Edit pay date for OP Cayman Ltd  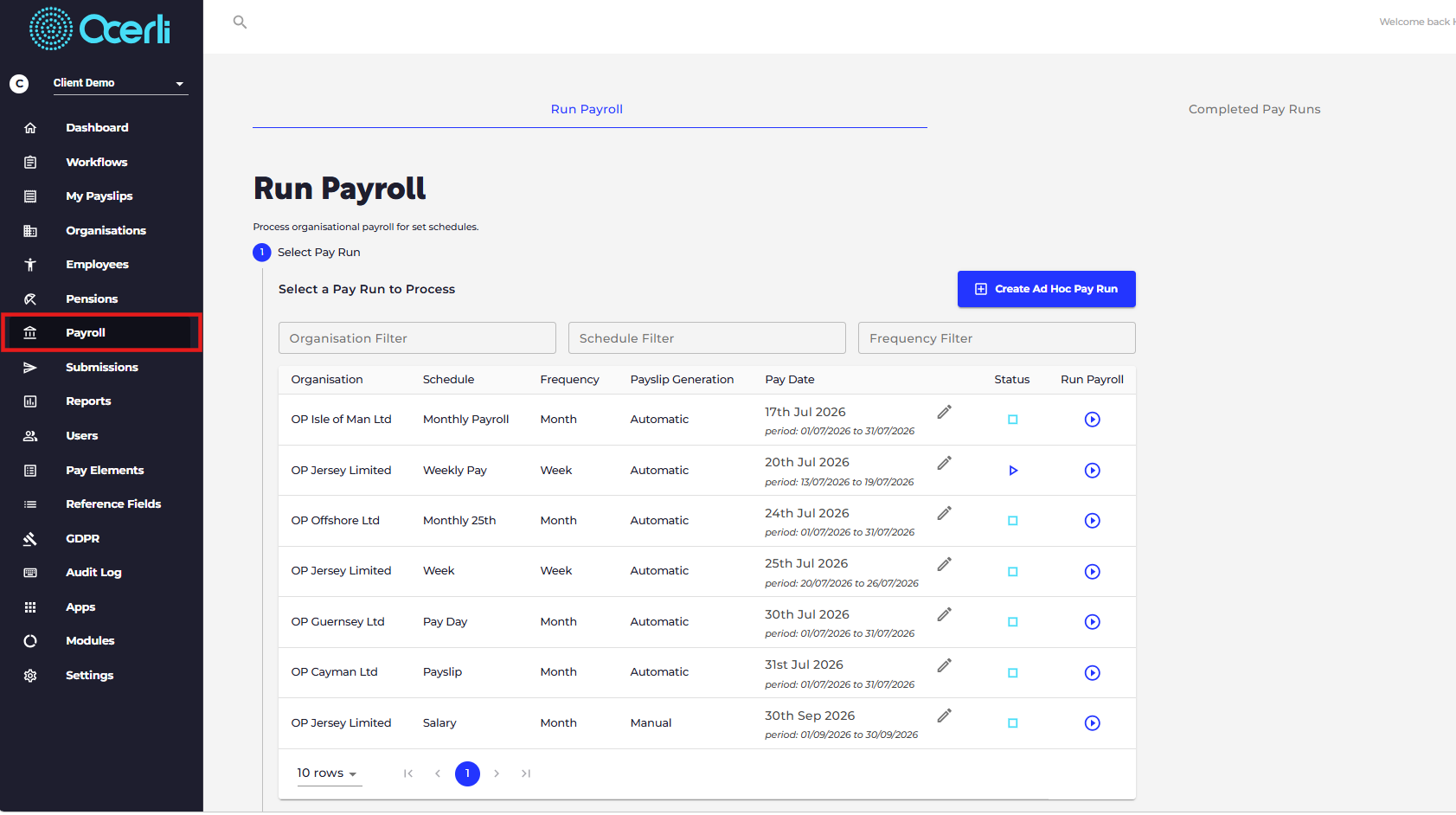tap(944, 665)
